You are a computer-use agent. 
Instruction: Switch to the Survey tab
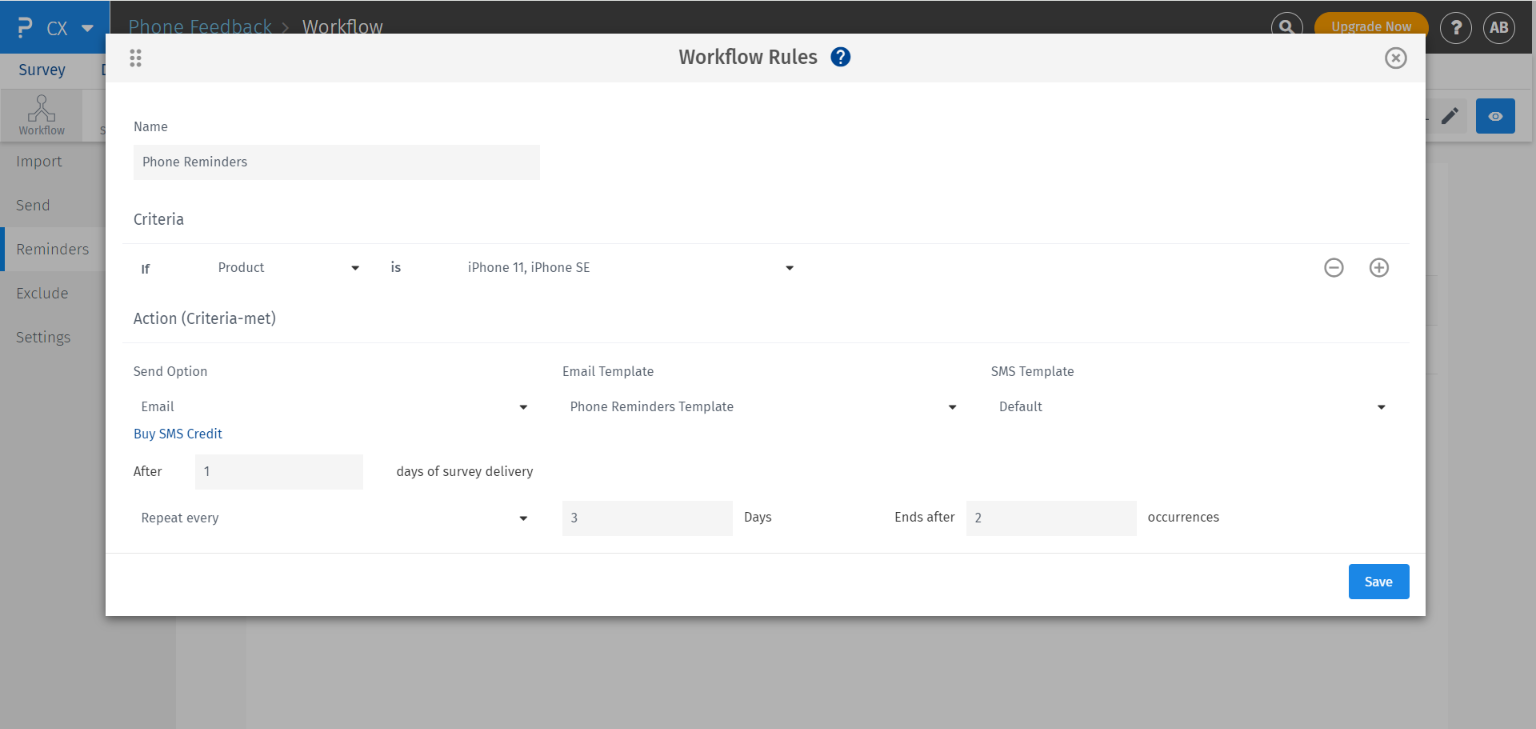coord(41,69)
